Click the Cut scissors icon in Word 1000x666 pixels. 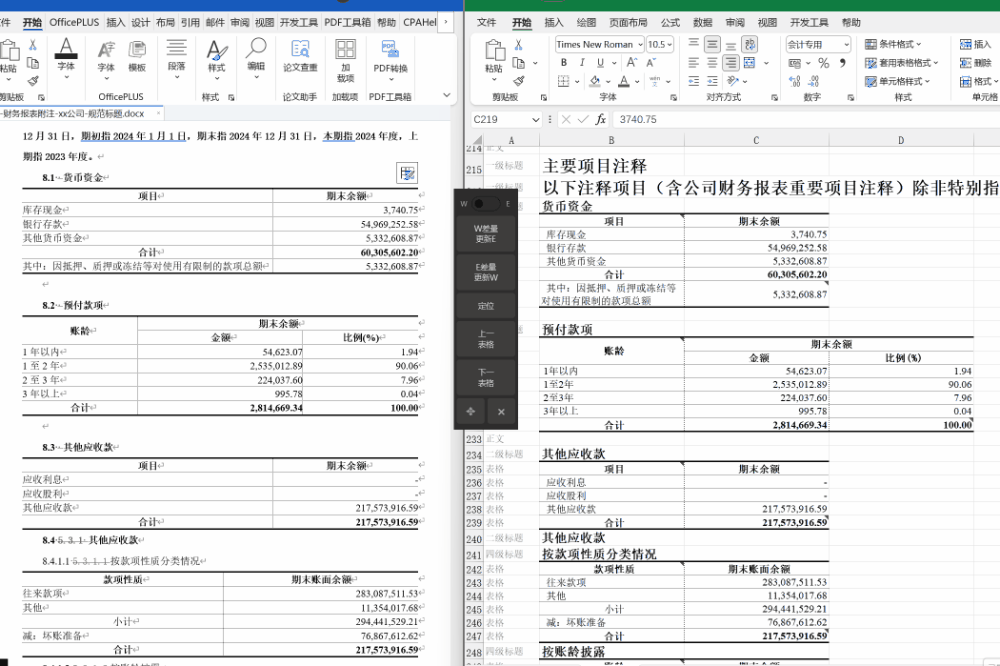[x=33, y=45]
